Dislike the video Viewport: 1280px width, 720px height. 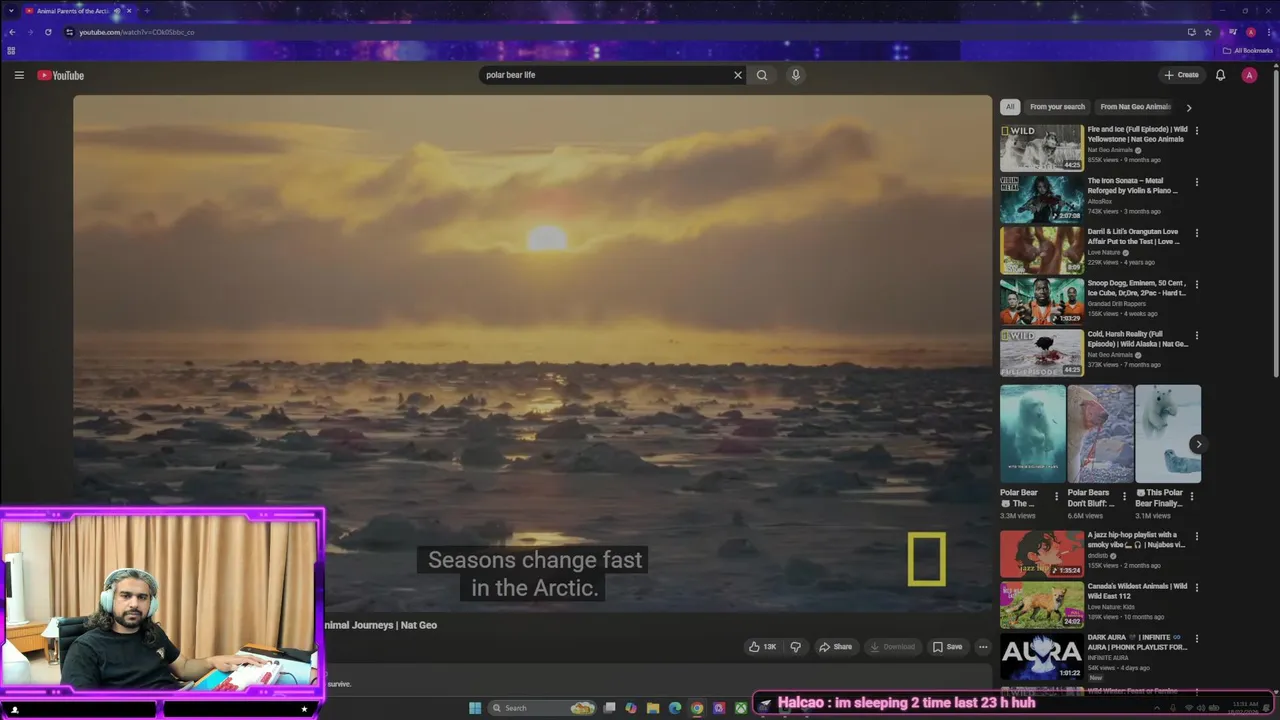tap(796, 647)
